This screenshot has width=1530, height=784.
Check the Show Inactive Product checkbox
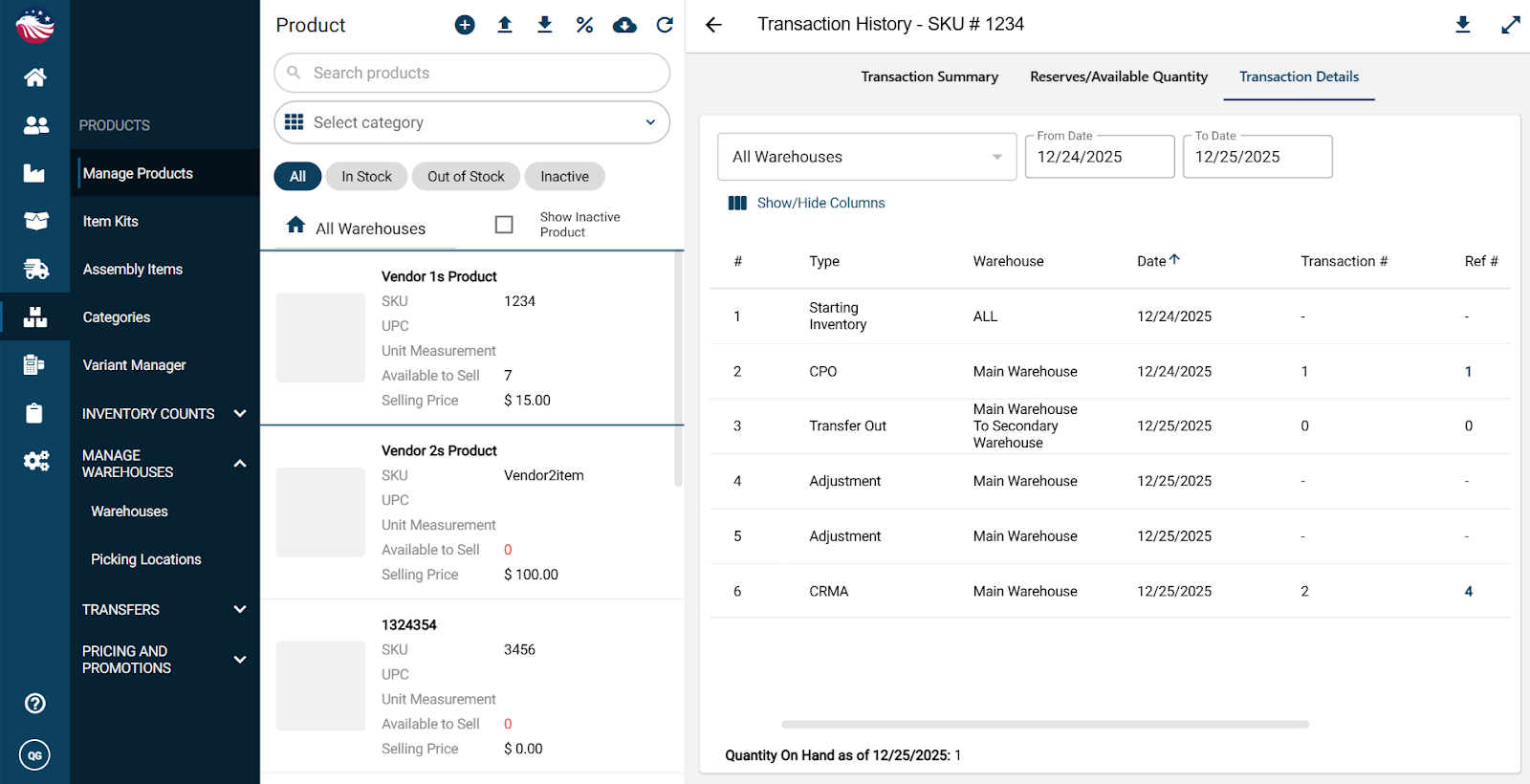coord(504,225)
